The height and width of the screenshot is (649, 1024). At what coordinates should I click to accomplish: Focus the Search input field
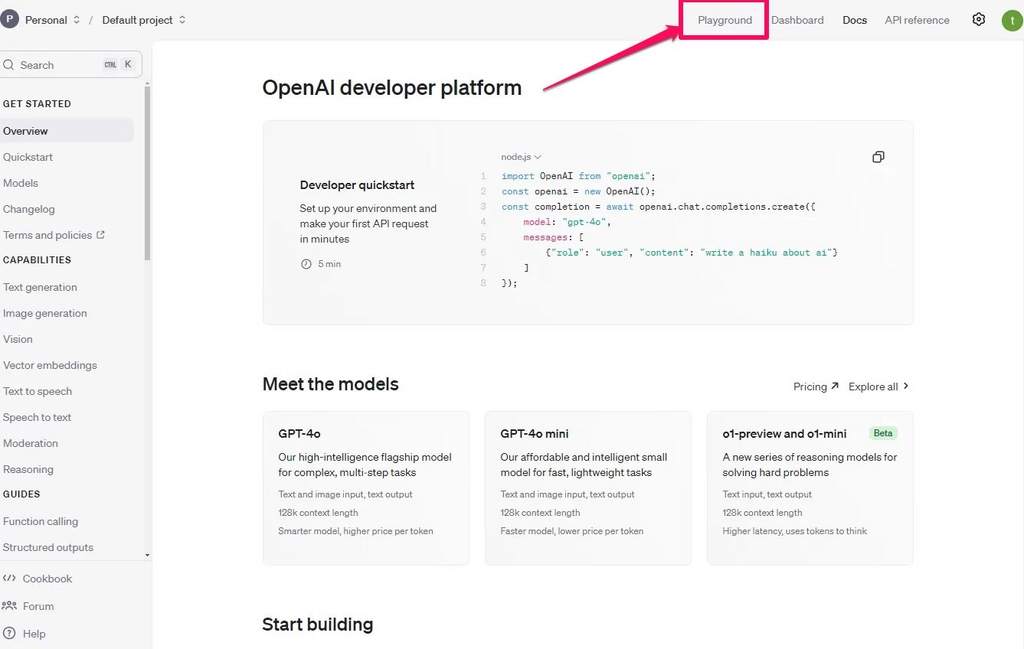[x=71, y=65]
